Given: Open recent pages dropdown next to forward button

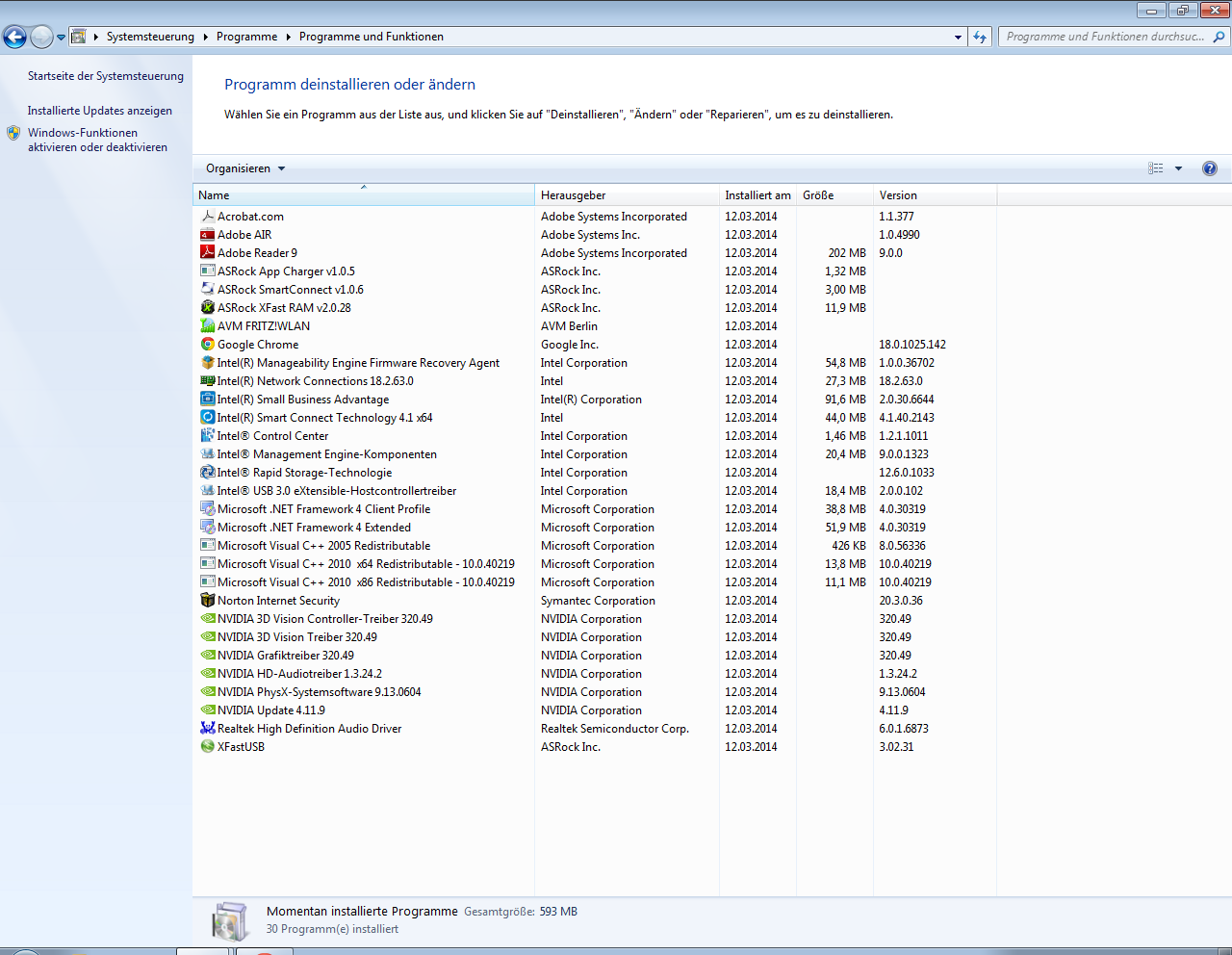Looking at the screenshot, I should (x=61, y=38).
